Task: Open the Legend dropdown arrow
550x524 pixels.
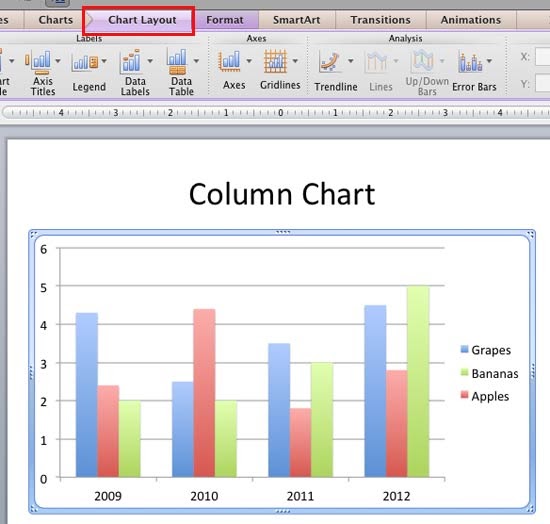Action: [104, 61]
